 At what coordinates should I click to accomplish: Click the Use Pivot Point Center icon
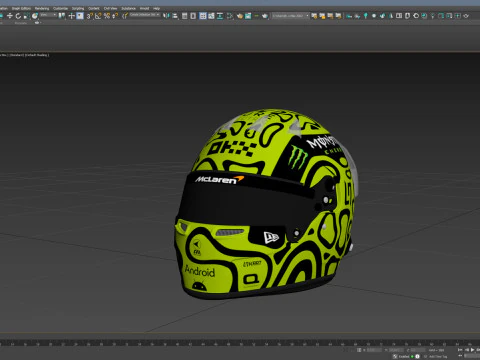(62, 16)
